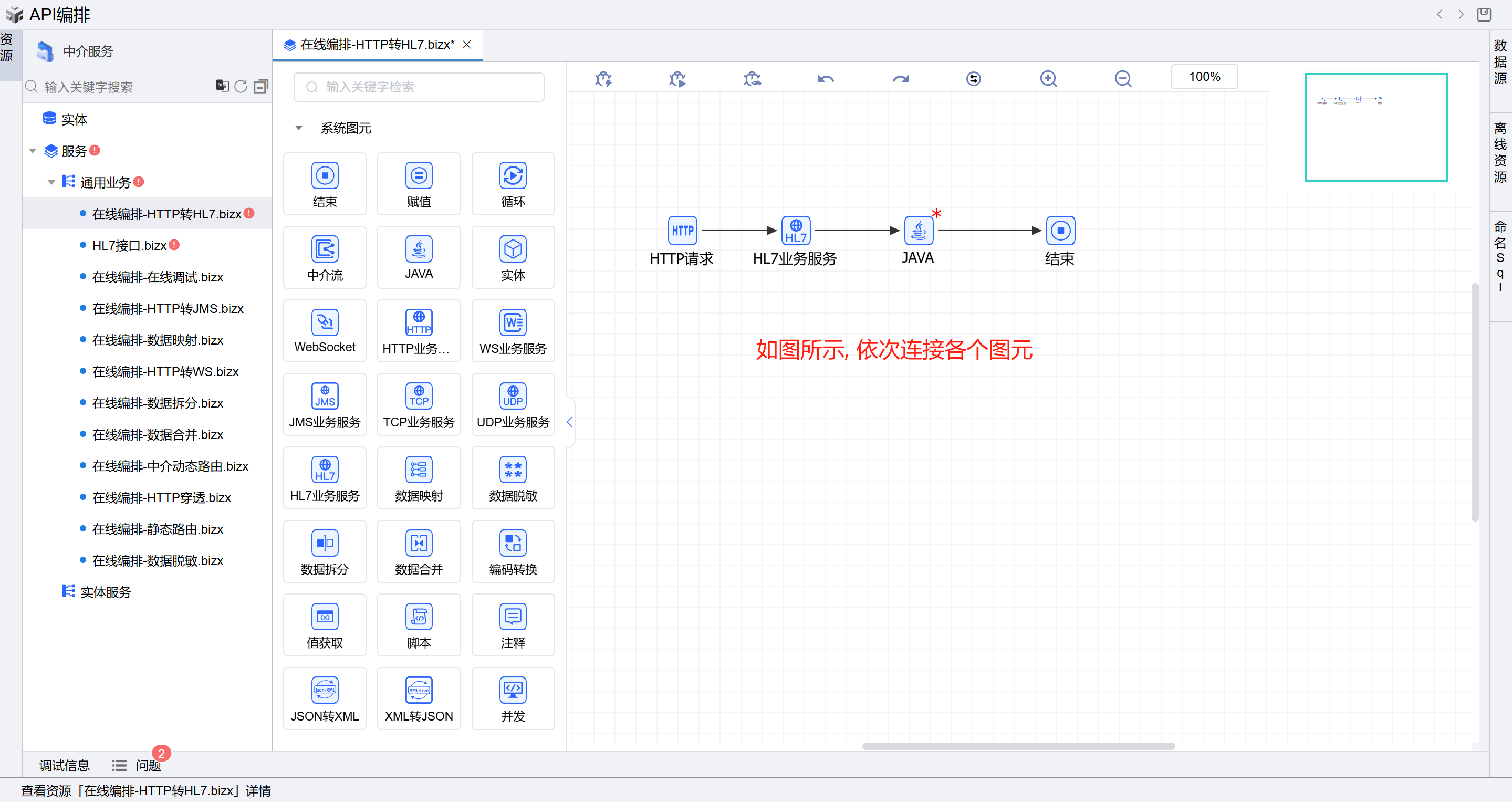This screenshot has width=1512, height=803.
Task: Click the zoom in magnifier icon
Action: tap(1048, 78)
